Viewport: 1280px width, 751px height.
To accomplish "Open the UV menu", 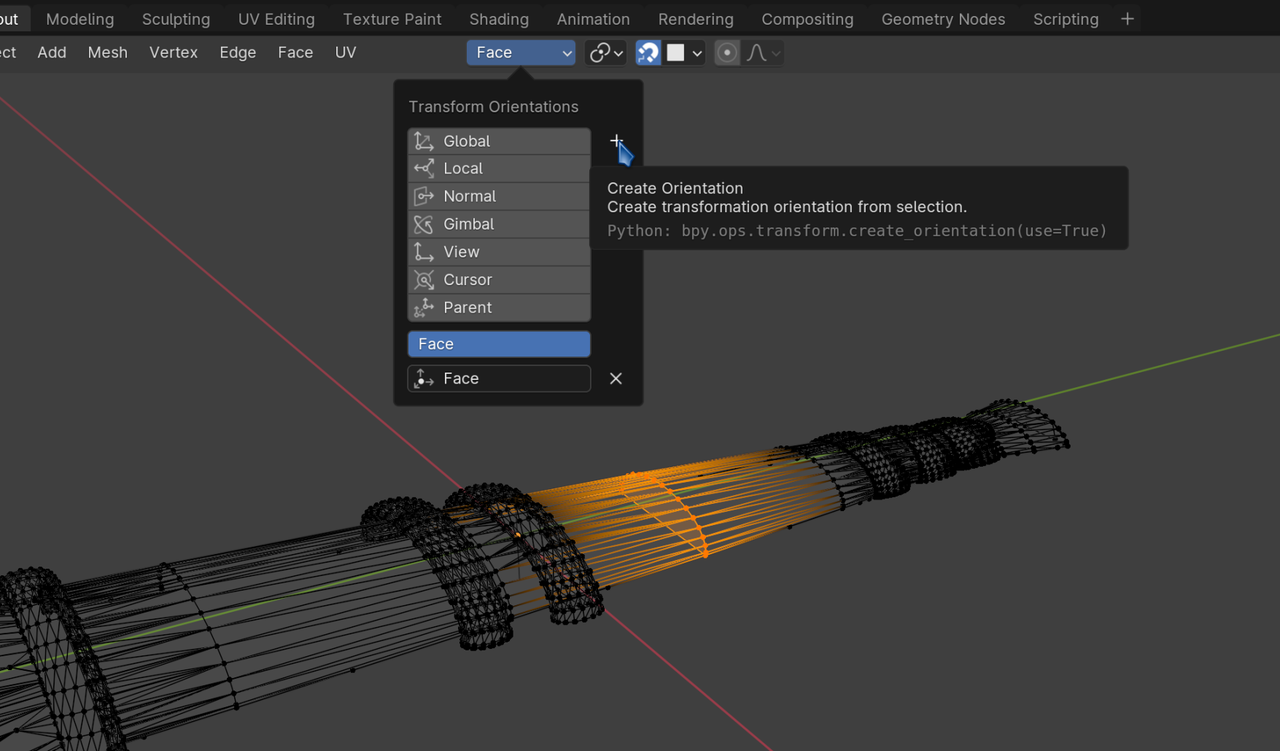I will click(x=345, y=53).
